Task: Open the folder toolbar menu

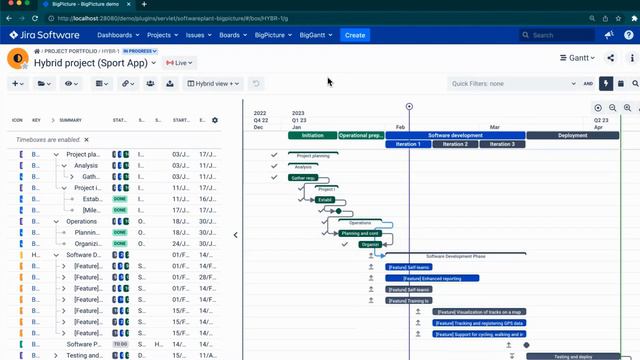Action: pos(44,84)
